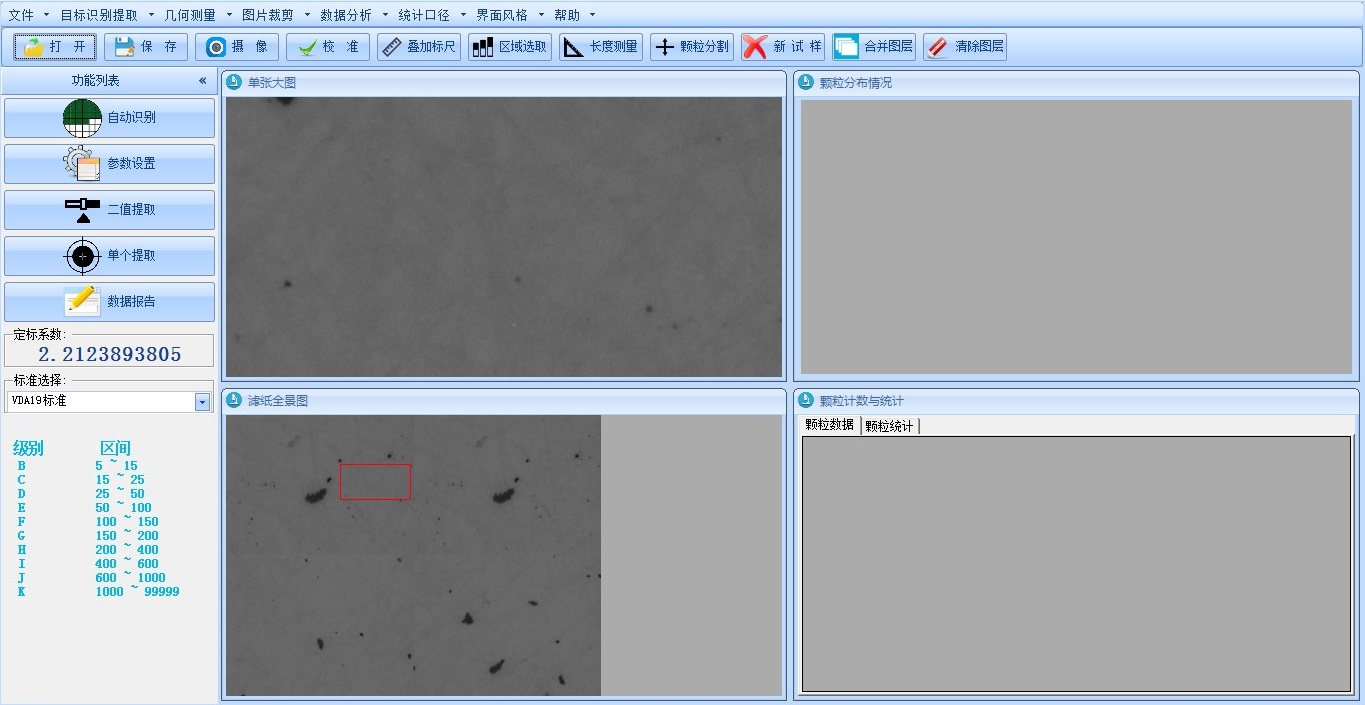
Task: Choose the particle split (颗粒分割) tool
Action: click(x=692, y=47)
